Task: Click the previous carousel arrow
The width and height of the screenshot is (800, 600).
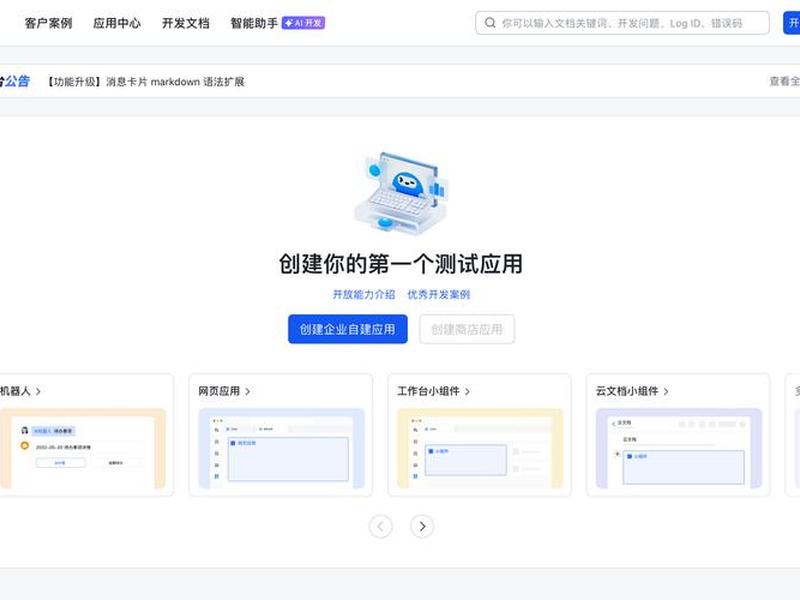Action: 381,527
